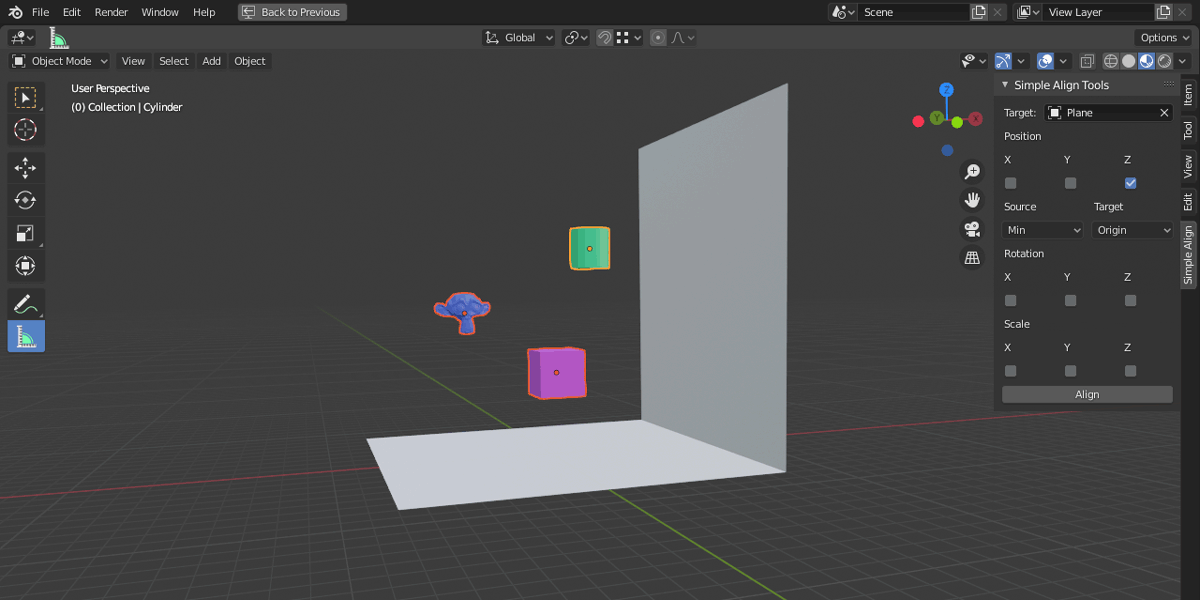
Task: Select the Simple Align tool in toolbar
Action: (x=26, y=337)
